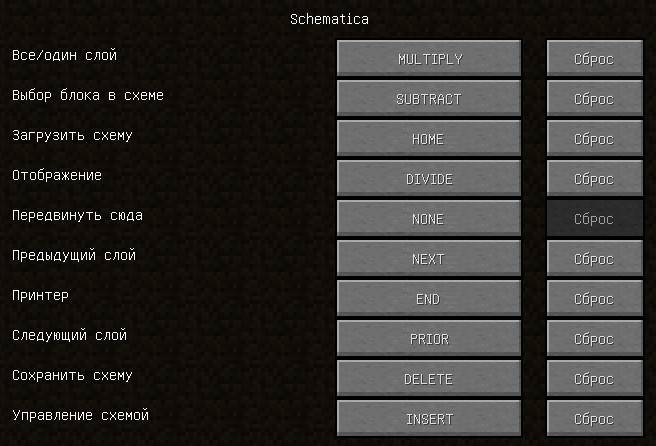Change the HOME key binding

tap(429, 139)
